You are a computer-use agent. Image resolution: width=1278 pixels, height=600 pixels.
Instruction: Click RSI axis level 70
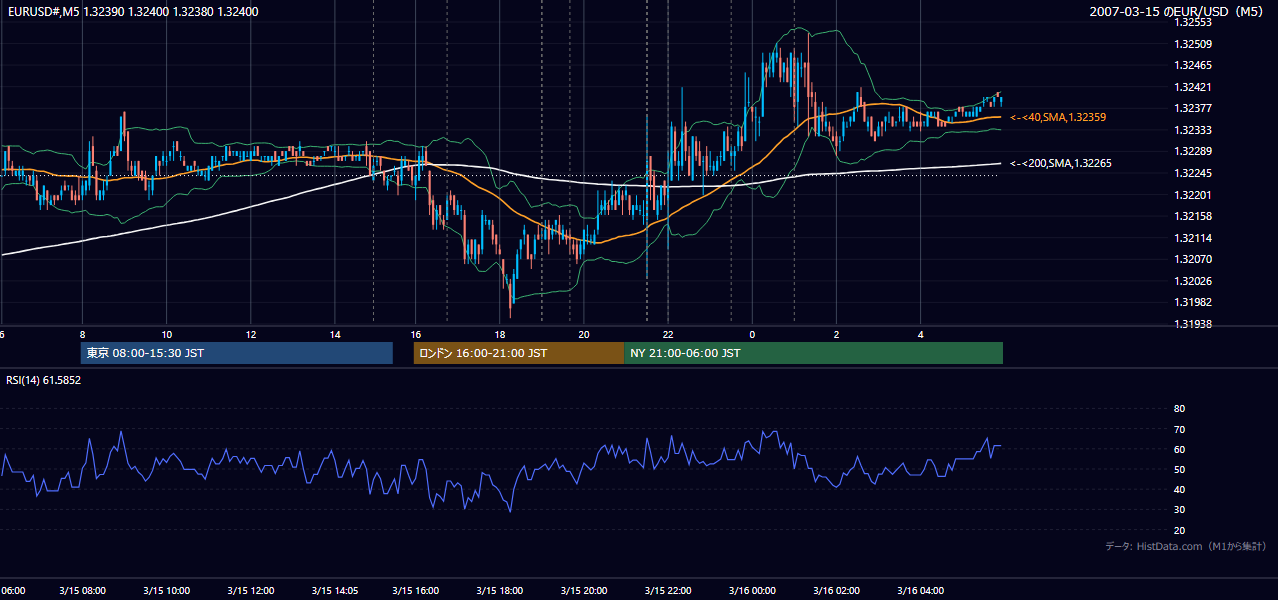(1179, 429)
